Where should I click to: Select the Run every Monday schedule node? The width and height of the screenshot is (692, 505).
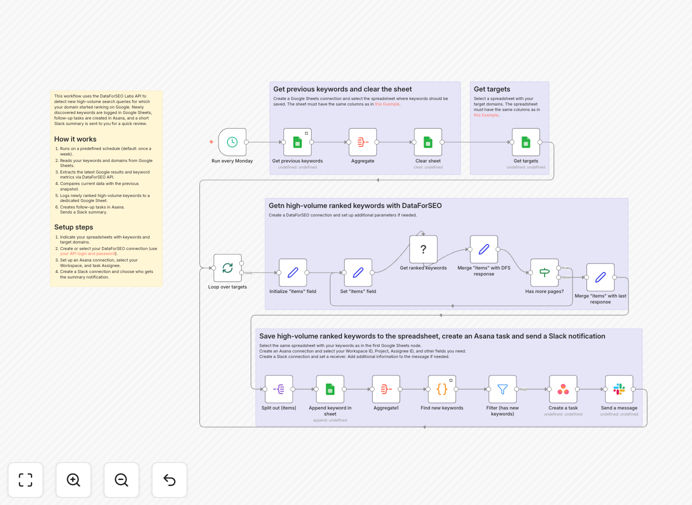pyautogui.click(x=232, y=142)
